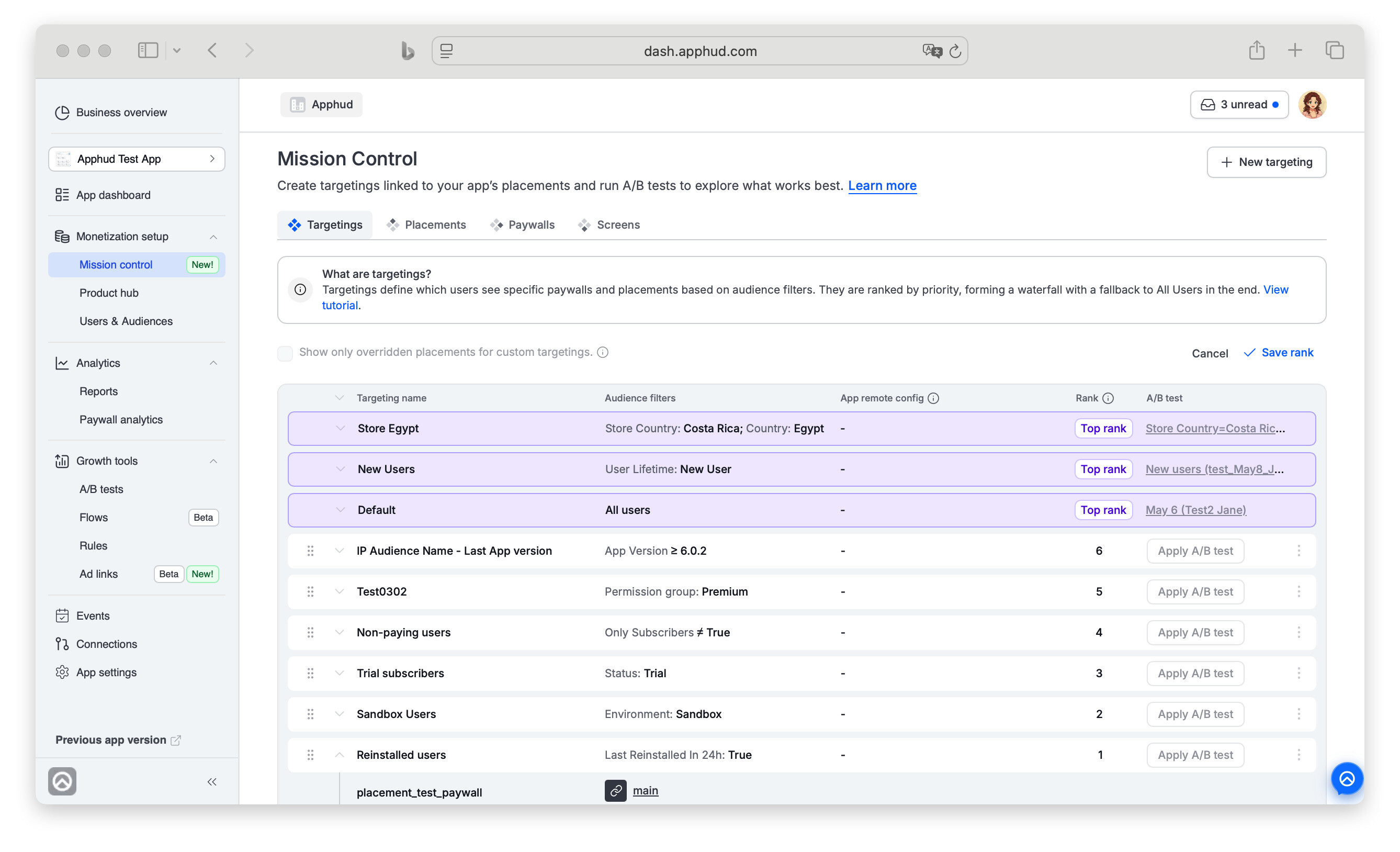Click the drag handle of IP Audience Name row
This screenshot has height=852, width=1400.
pos(310,550)
